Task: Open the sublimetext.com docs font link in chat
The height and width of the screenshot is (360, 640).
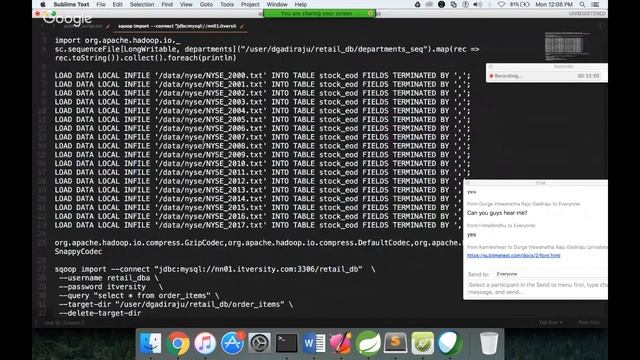Action: point(513,256)
